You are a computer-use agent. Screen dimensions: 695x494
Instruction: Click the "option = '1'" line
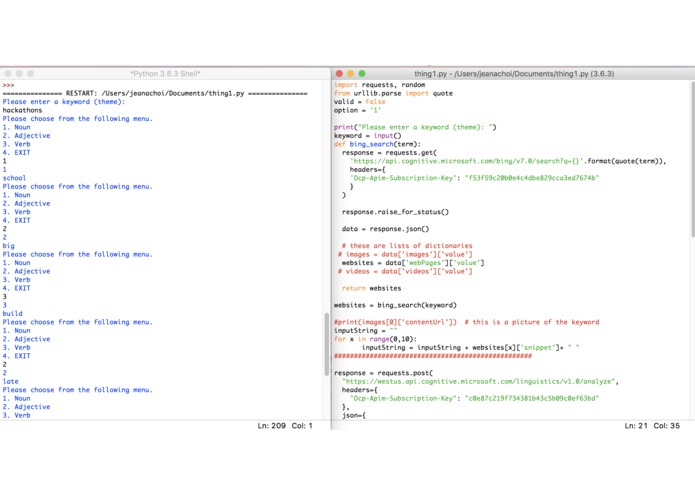357,110
